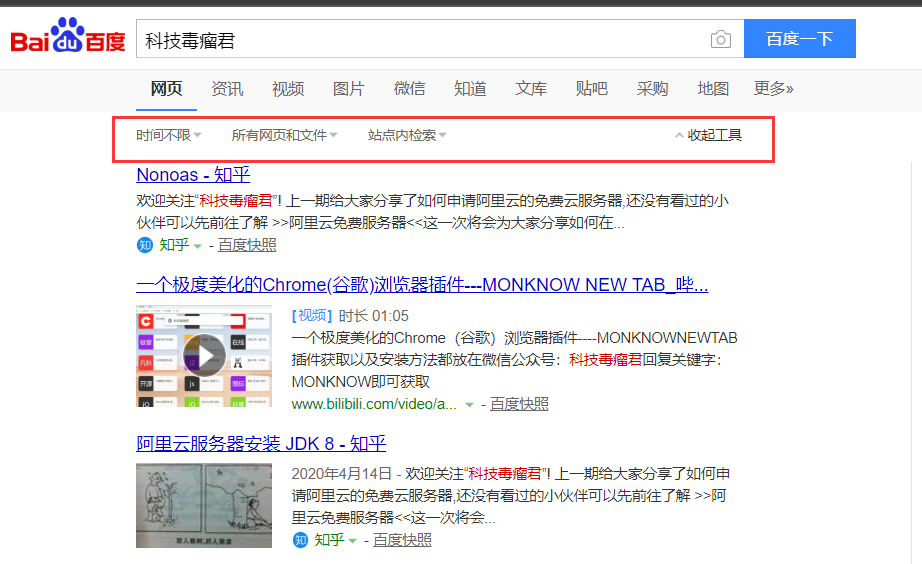This screenshot has height=564, width=922.
Task: Switch to the 地图 tab
Action: tap(713, 89)
